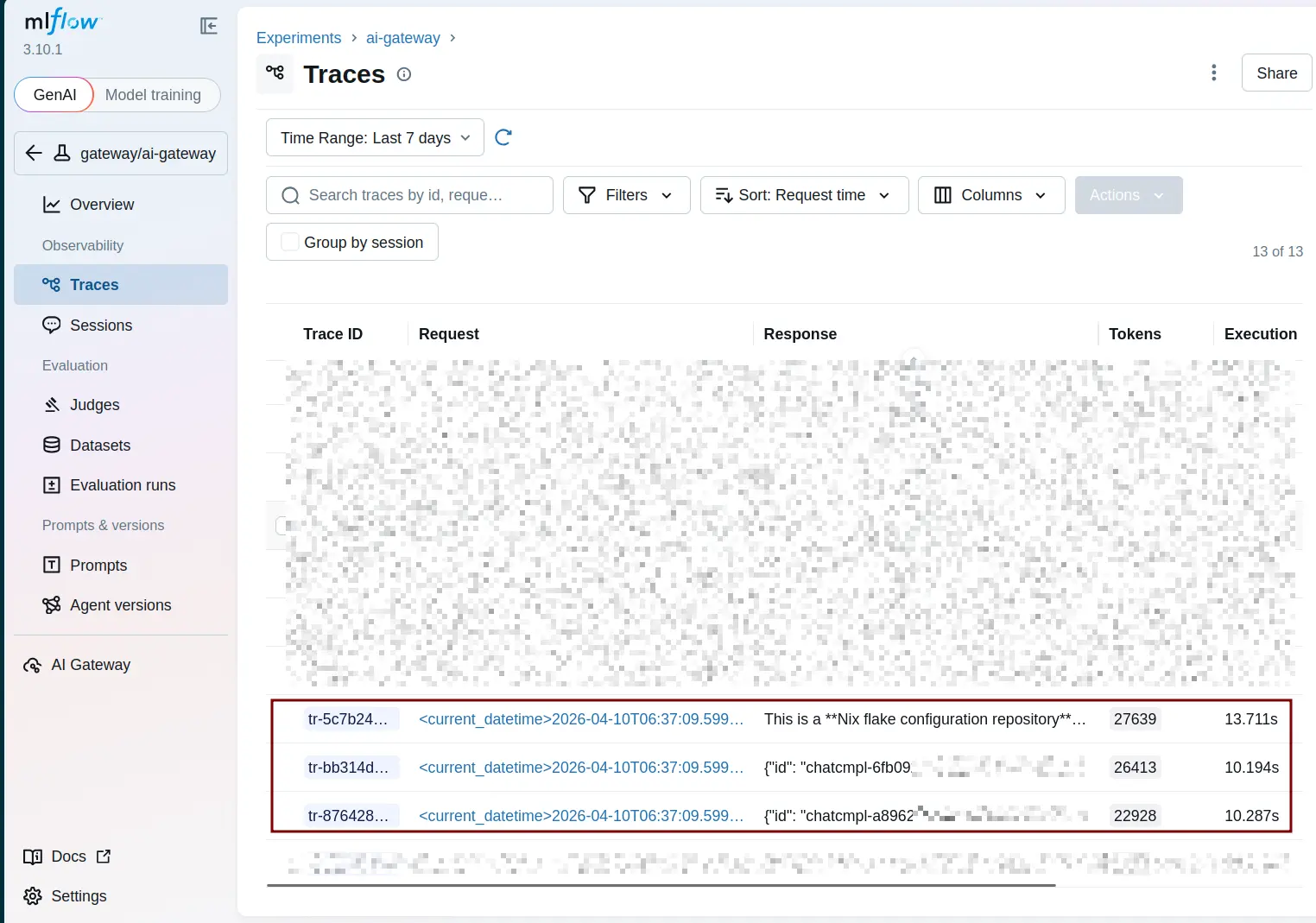
Task: Select the GenAI mode pill
Action: point(54,95)
